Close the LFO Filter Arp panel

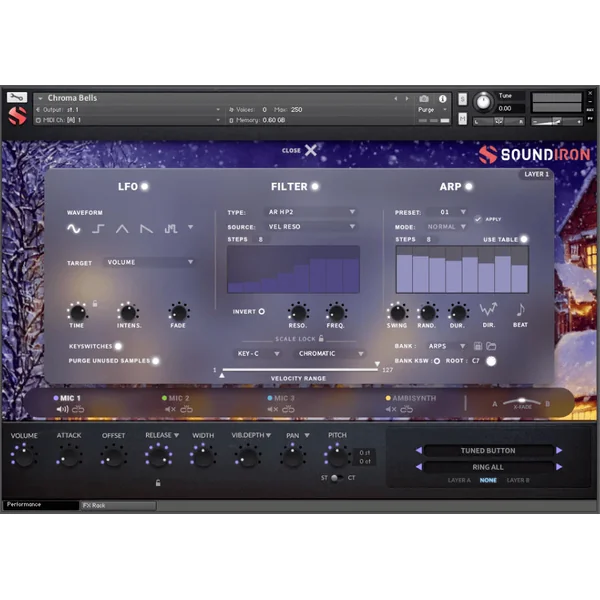click(x=300, y=150)
